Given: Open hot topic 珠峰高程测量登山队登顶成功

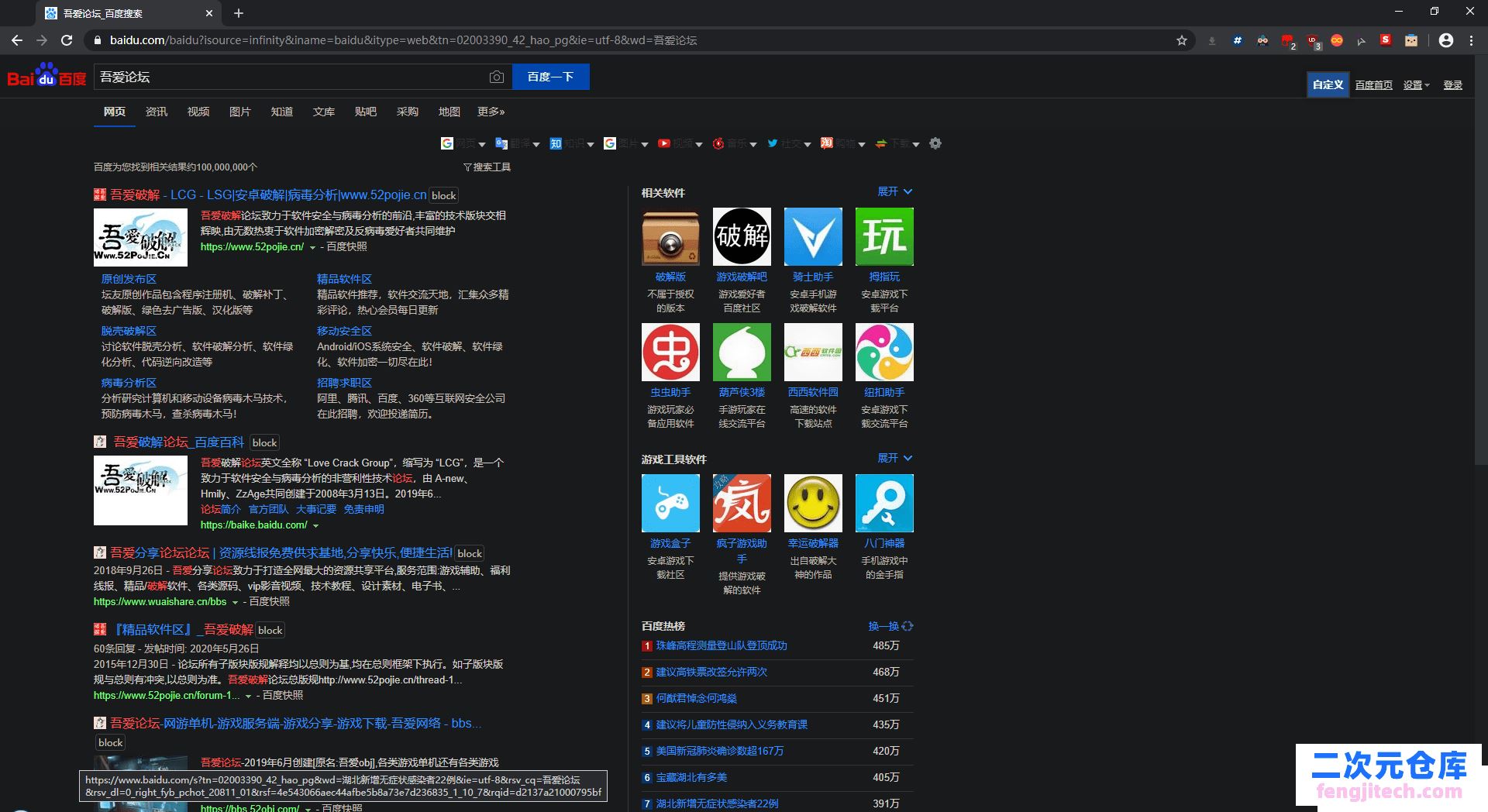Looking at the screenshot, I should tap(722, 645).
